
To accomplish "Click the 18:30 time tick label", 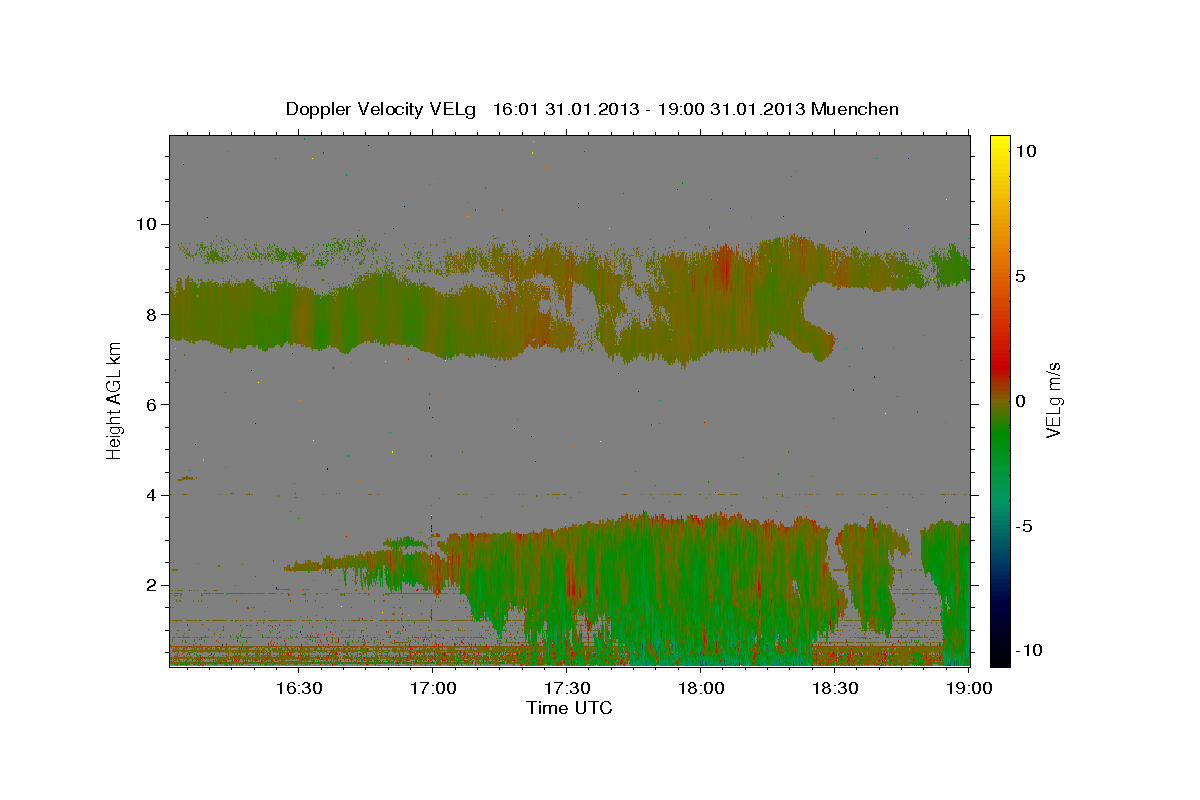I will point(835,688).
